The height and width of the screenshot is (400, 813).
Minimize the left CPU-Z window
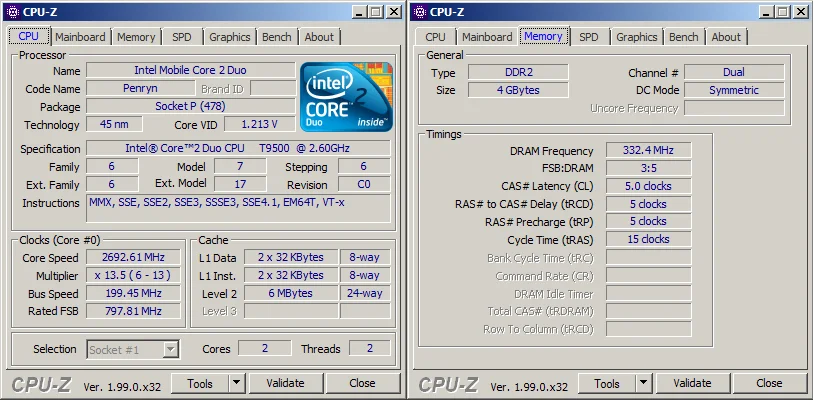(x=360, y=11)
